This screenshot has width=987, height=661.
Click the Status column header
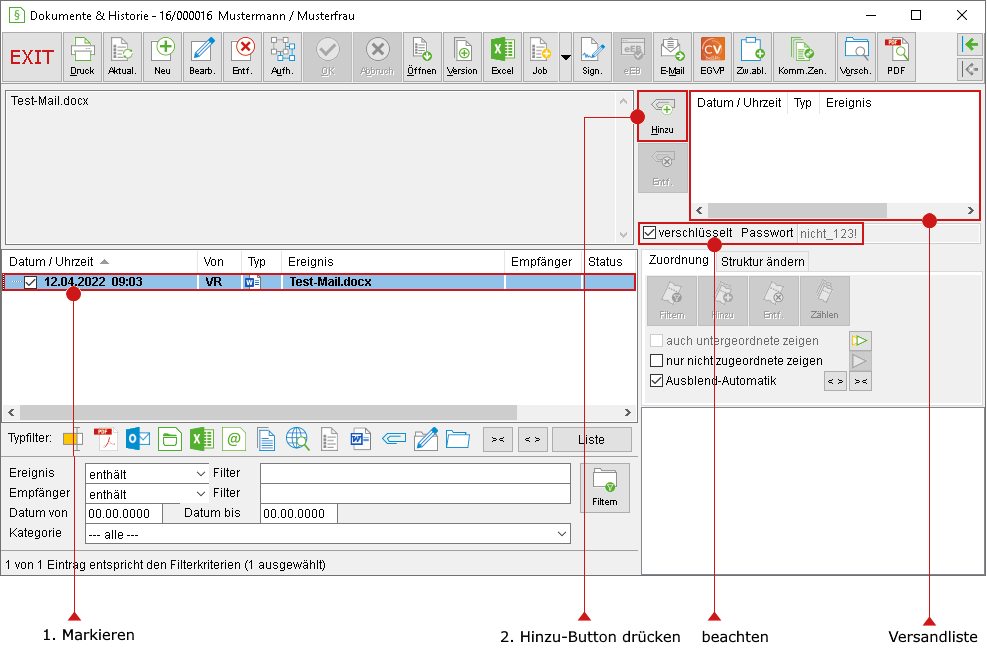tap(606, 262)
